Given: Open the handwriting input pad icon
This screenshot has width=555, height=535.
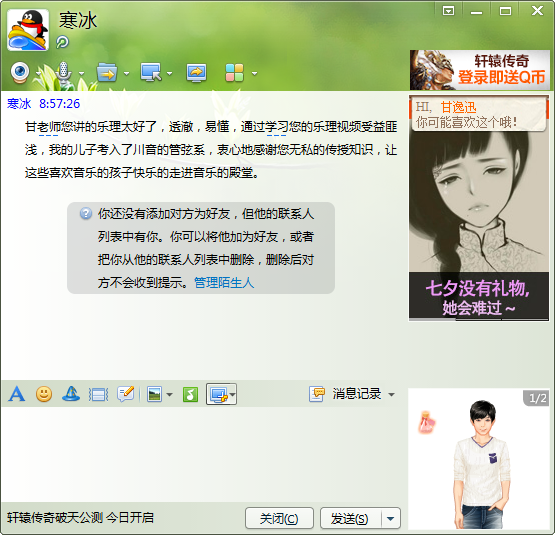Looking at the screenshot, I should (x=126, y=394).
